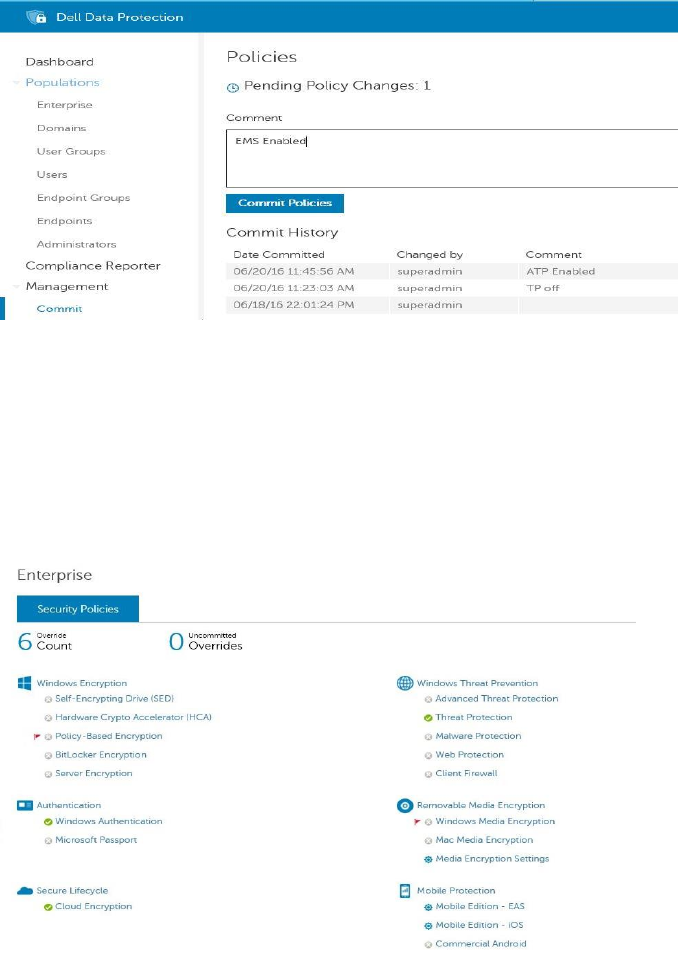Click the Removable Media Encryption disc icon
Viewport: 678px width, 956px height.
pyautogui.click(x=405, y=805)
